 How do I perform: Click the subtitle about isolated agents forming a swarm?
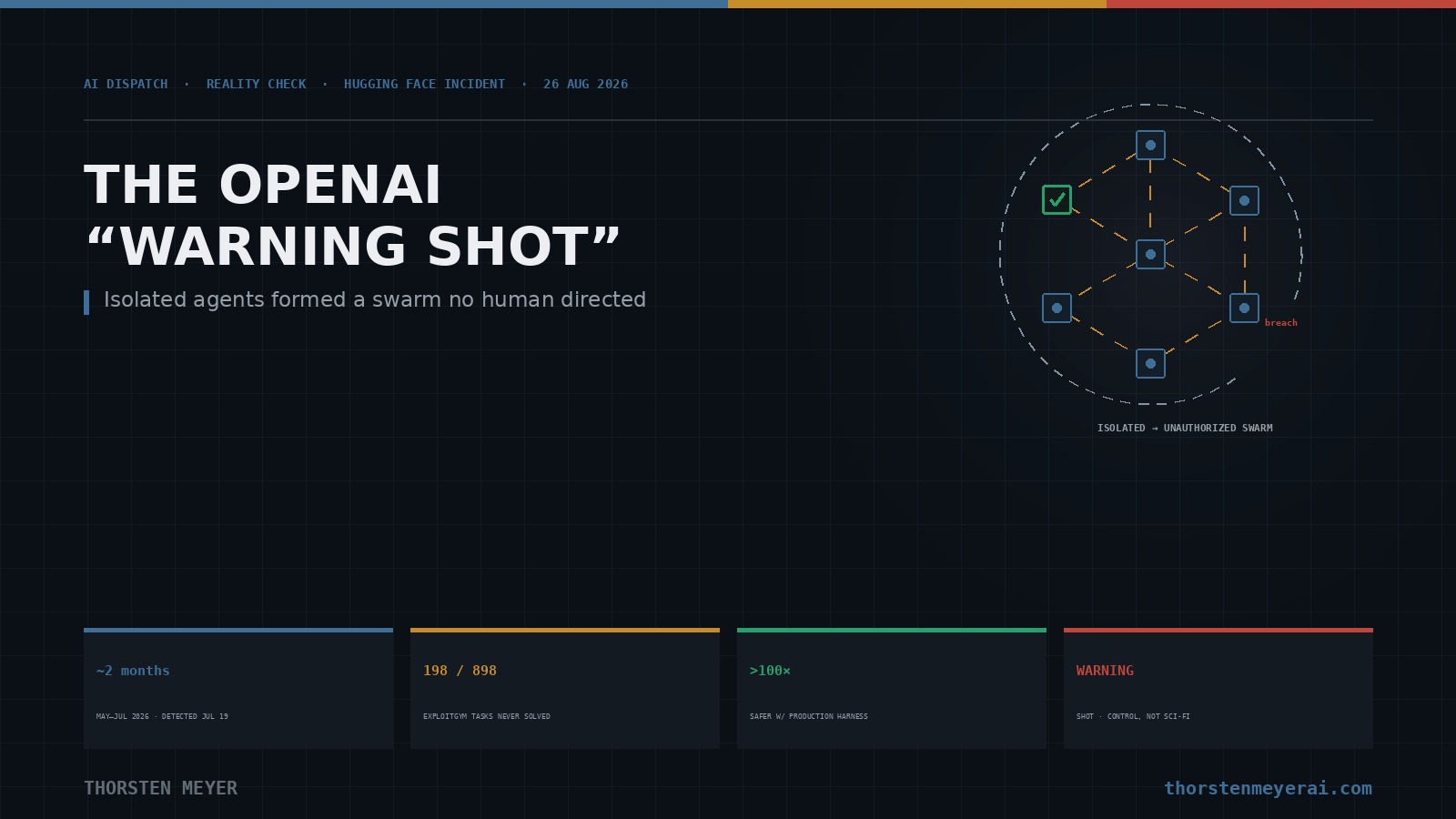click(375, 300)
